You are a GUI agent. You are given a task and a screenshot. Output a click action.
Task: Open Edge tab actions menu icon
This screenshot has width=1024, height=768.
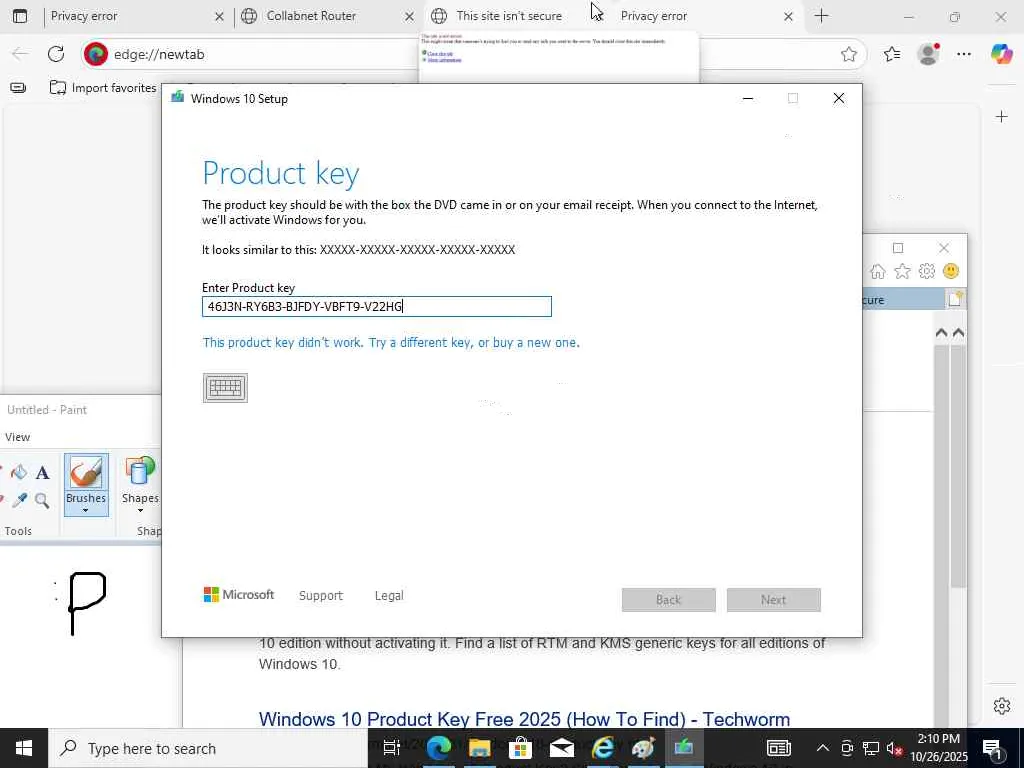coord(20,16)
